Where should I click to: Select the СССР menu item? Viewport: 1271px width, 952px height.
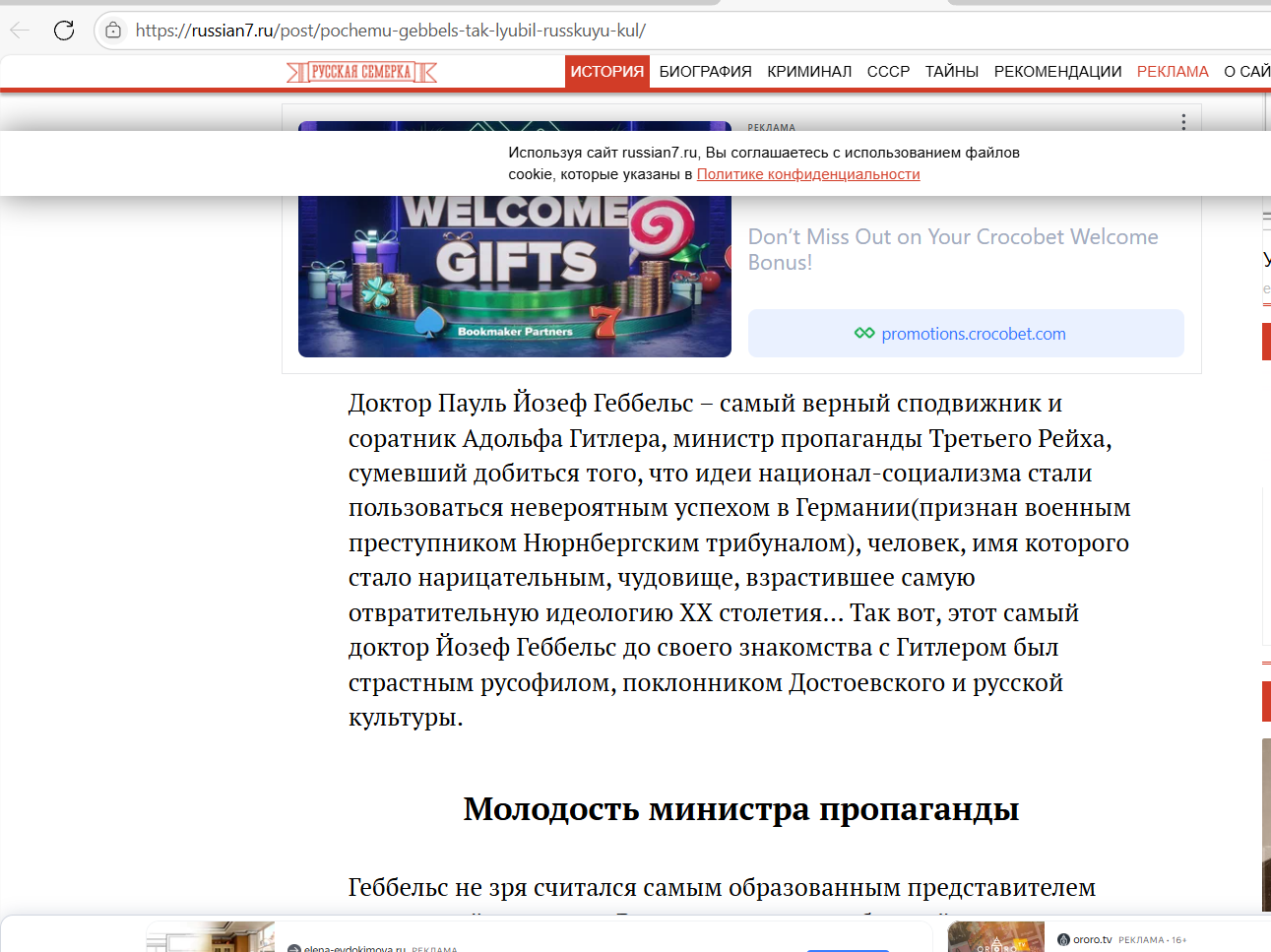point(888,72)
